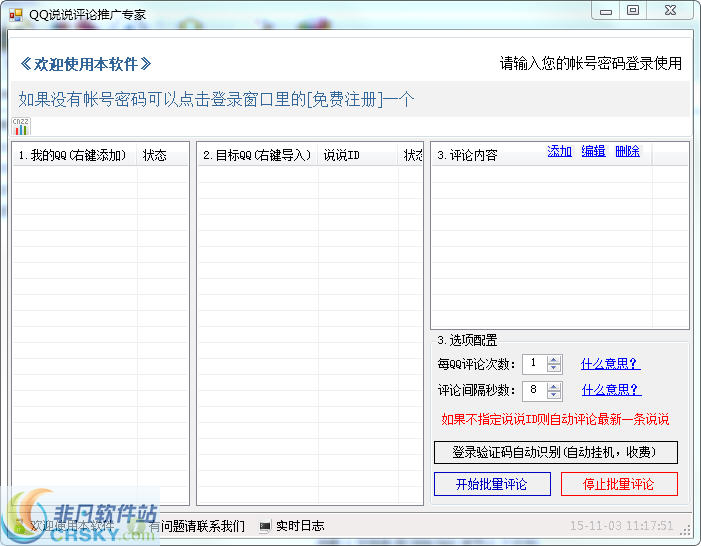Viewport: 701px width, 546px height.
Task: Start batch commenting with 开始批量评论
Action: click(492, 484)
